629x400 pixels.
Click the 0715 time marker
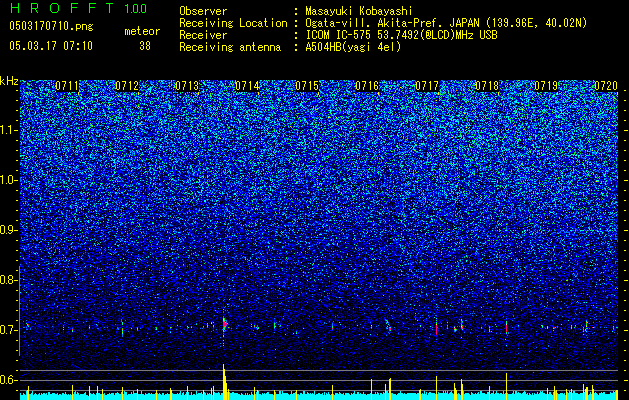tap(307, 86)
